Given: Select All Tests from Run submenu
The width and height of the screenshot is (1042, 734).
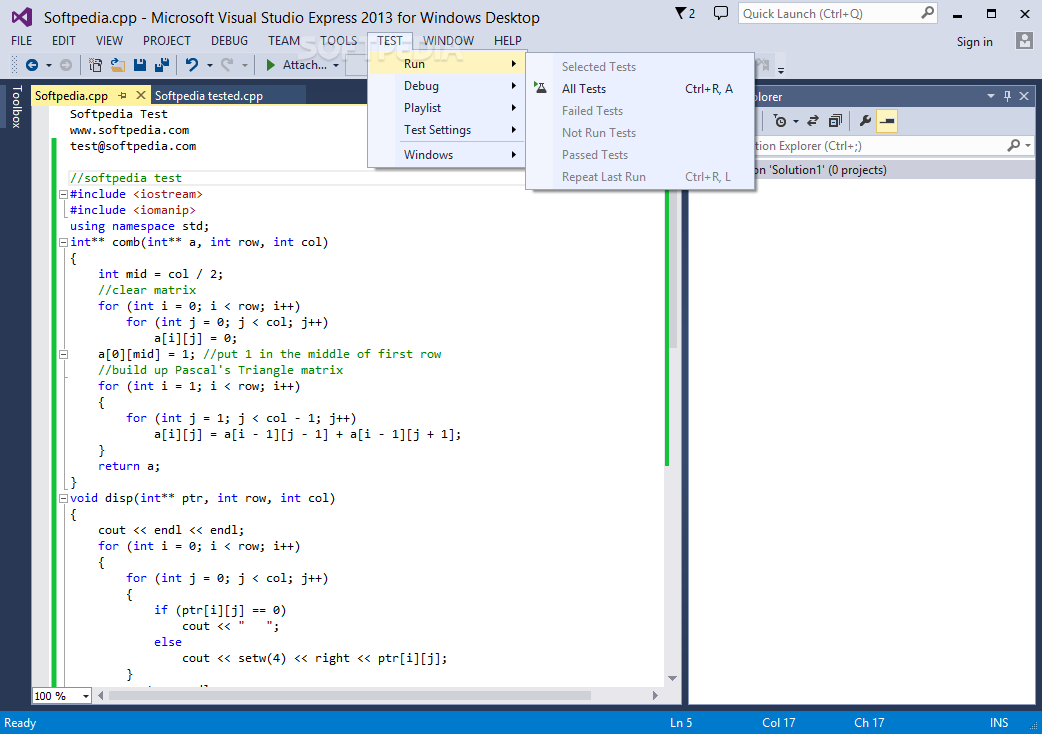Looking at the screenshot, I should point(584,89).
